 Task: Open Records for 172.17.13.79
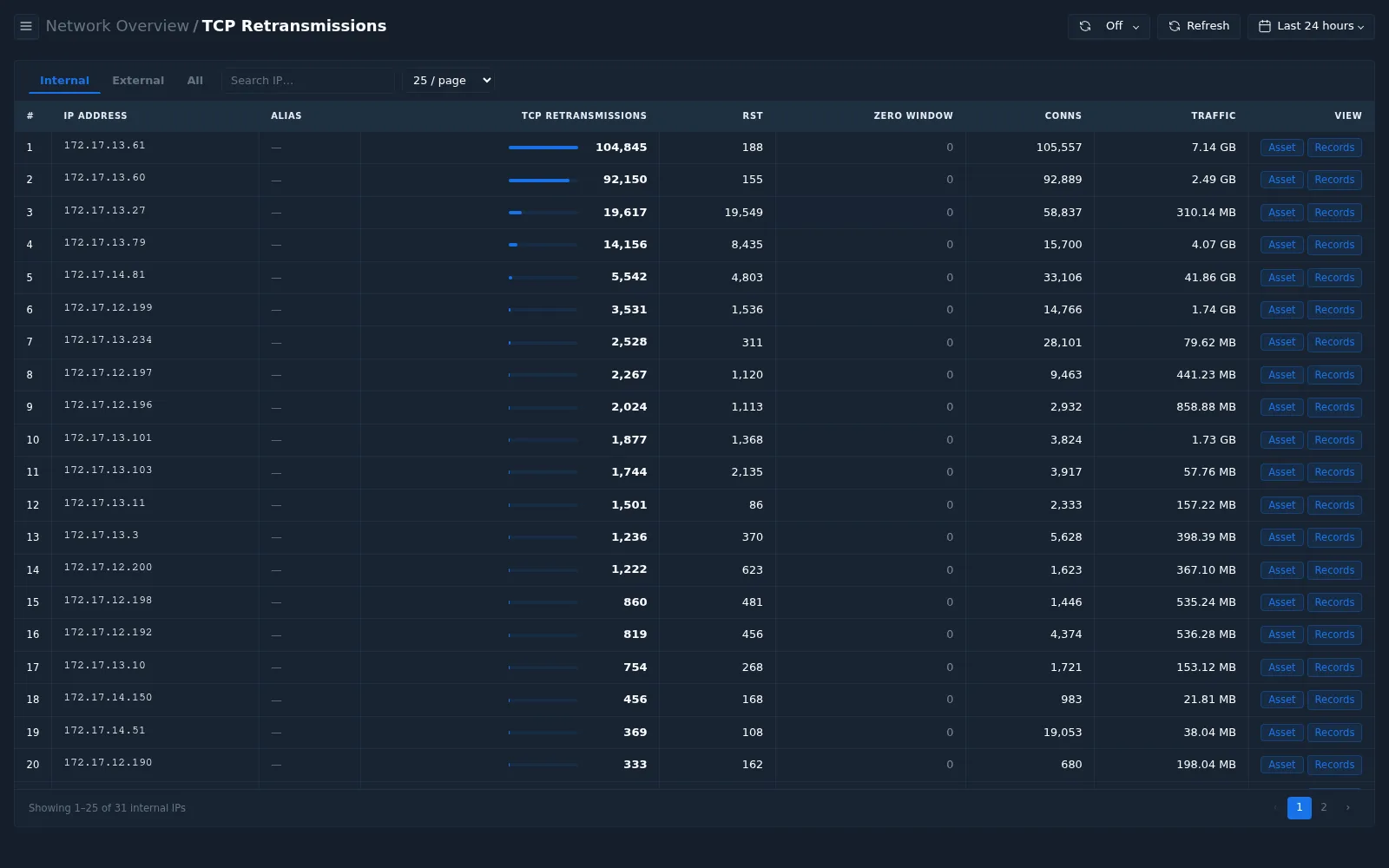[x=1334, y=245]
